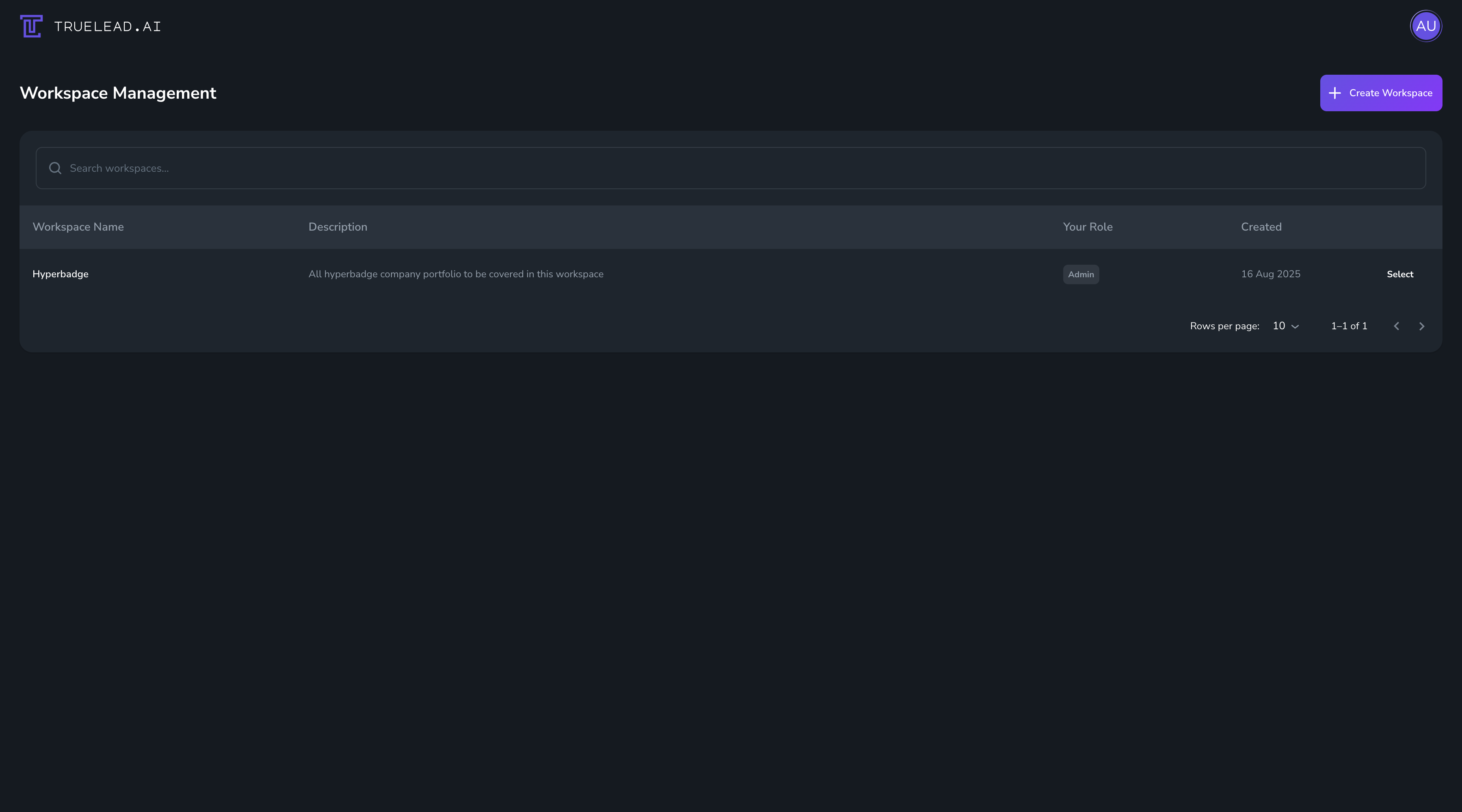
Task: Click the Your Role column header
Action: coord(1088,227)
